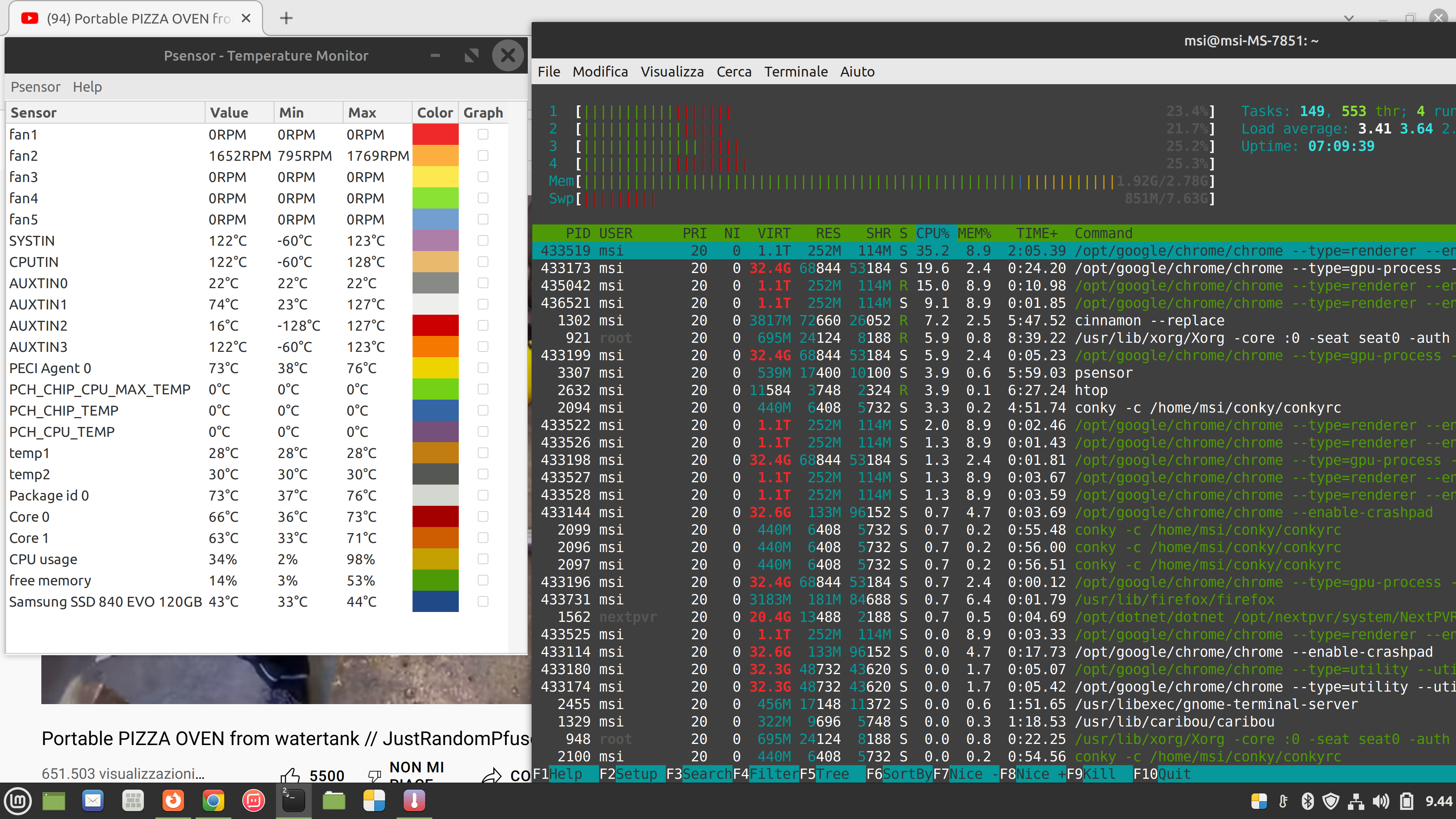The width and height of the screenshot is (1456, 819).
Task: Enable graph checkbox for CPUTIN
Action: 483,262
